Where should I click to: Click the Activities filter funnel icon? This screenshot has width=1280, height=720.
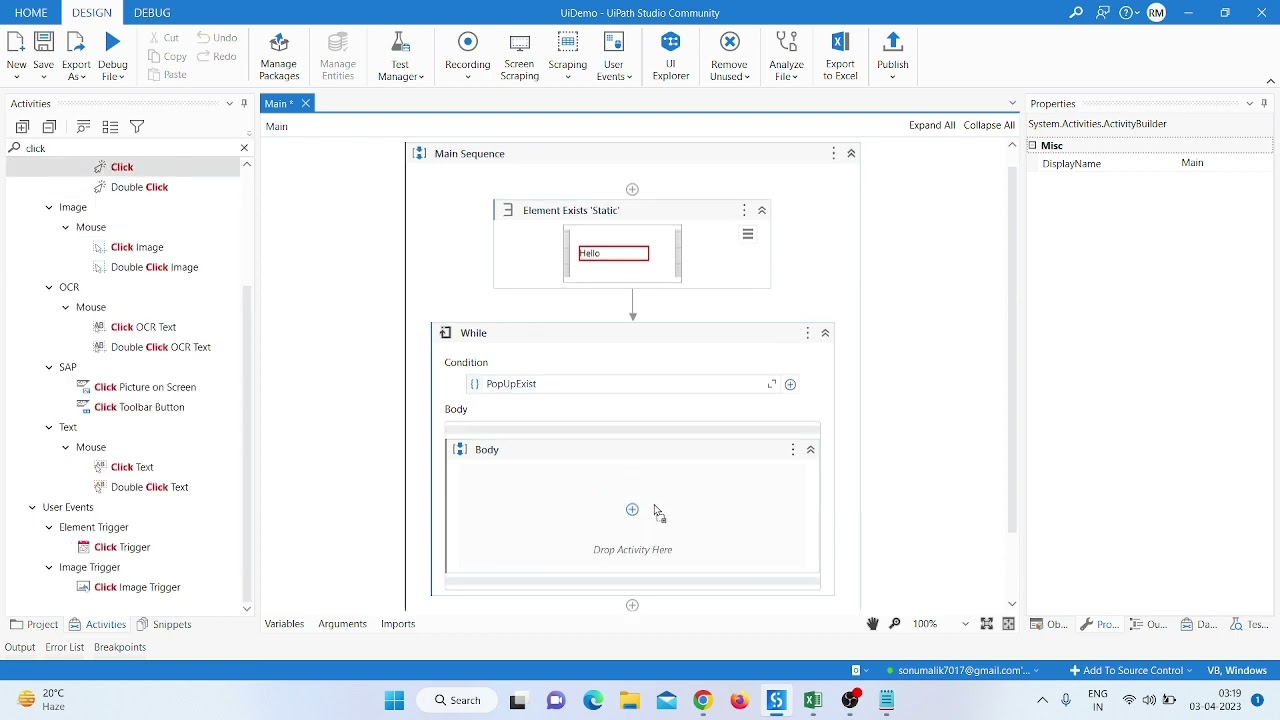tap(137, 127)
